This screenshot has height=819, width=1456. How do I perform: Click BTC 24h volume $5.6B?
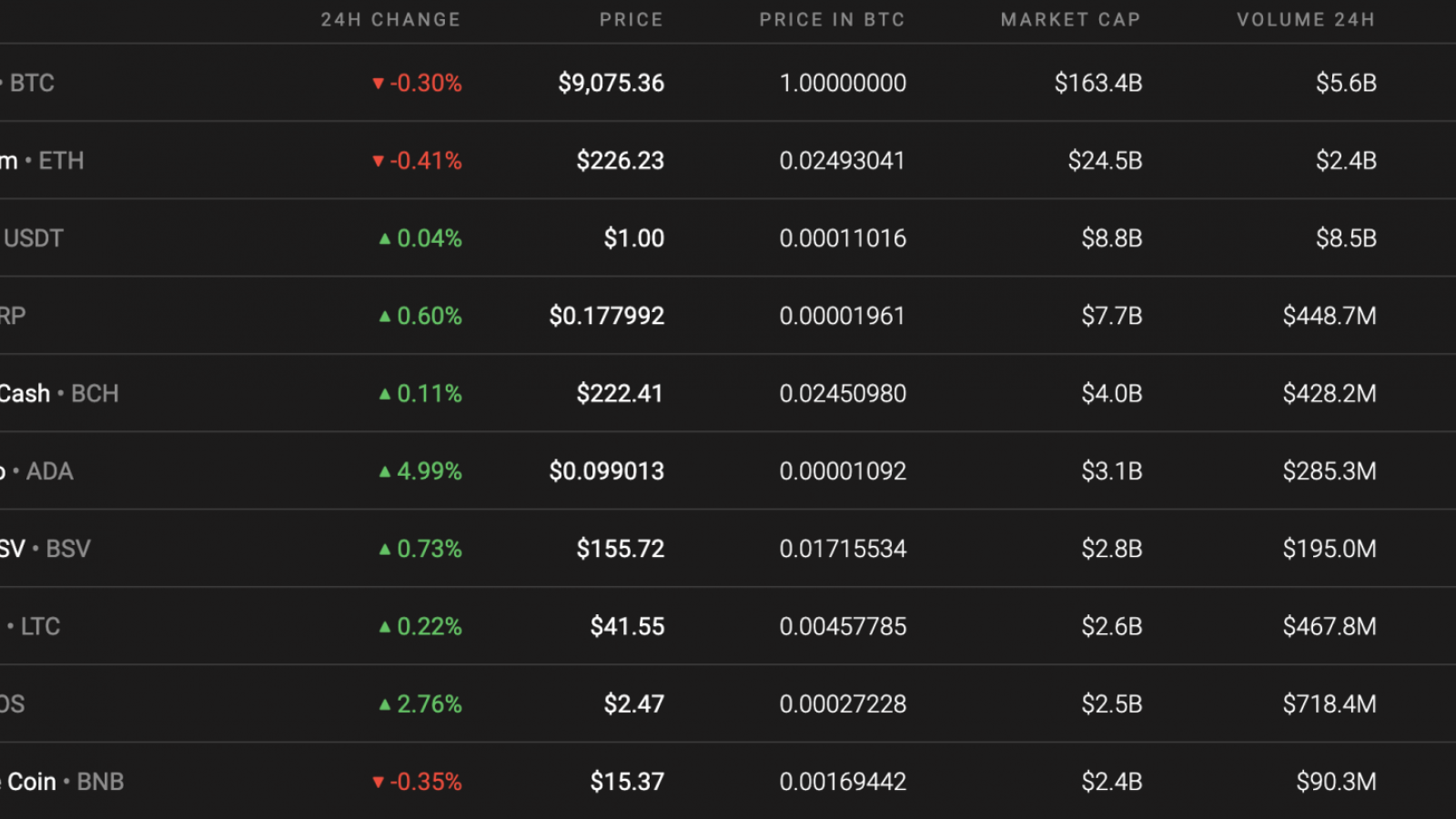pyautogui.click(x=1347, y=83)
